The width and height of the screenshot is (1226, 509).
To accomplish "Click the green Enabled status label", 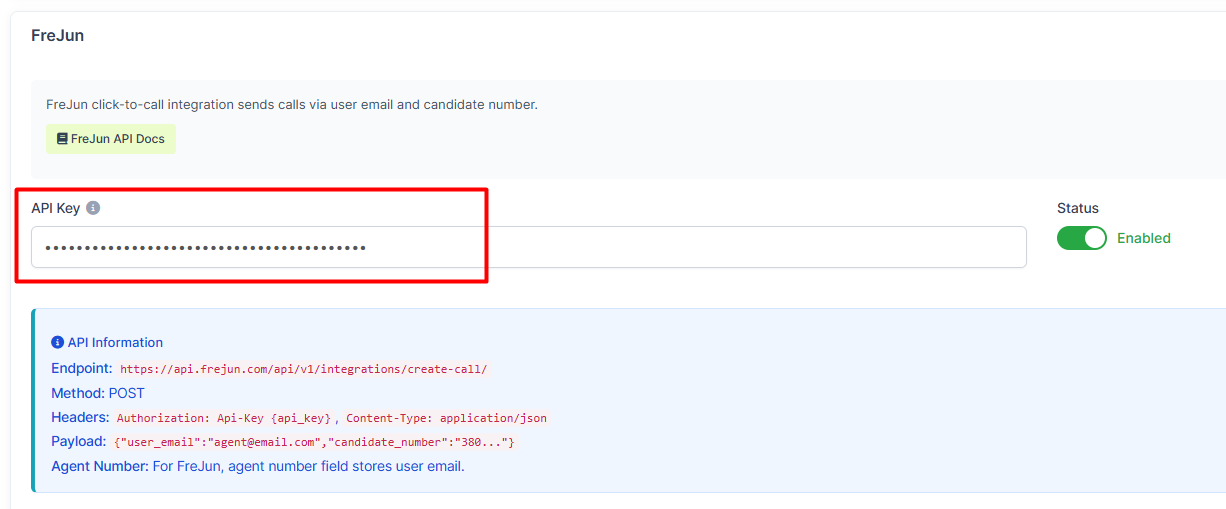I will pyautogui.click(x=1144, y=238).
